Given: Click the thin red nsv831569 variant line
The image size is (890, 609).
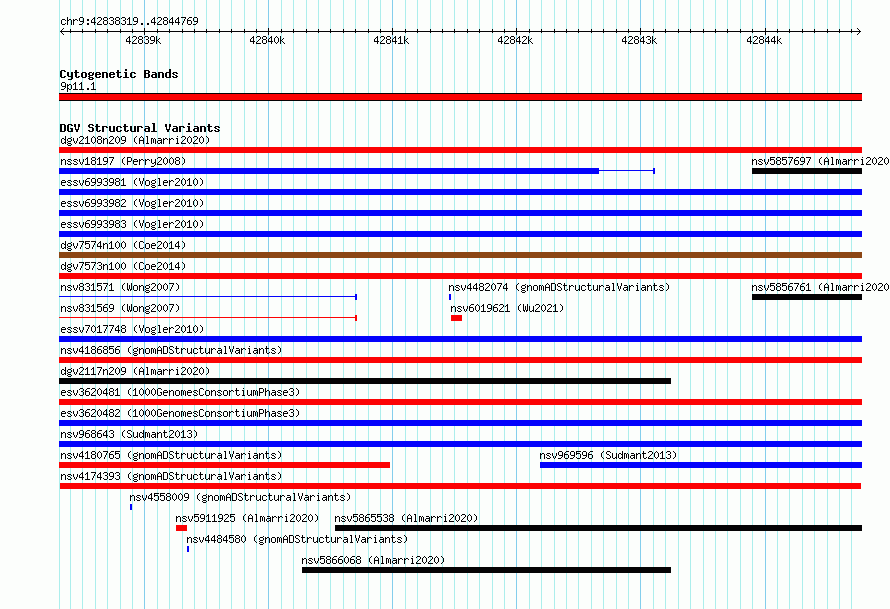Looking at the screenshot, I should click(x=208, y=318).
